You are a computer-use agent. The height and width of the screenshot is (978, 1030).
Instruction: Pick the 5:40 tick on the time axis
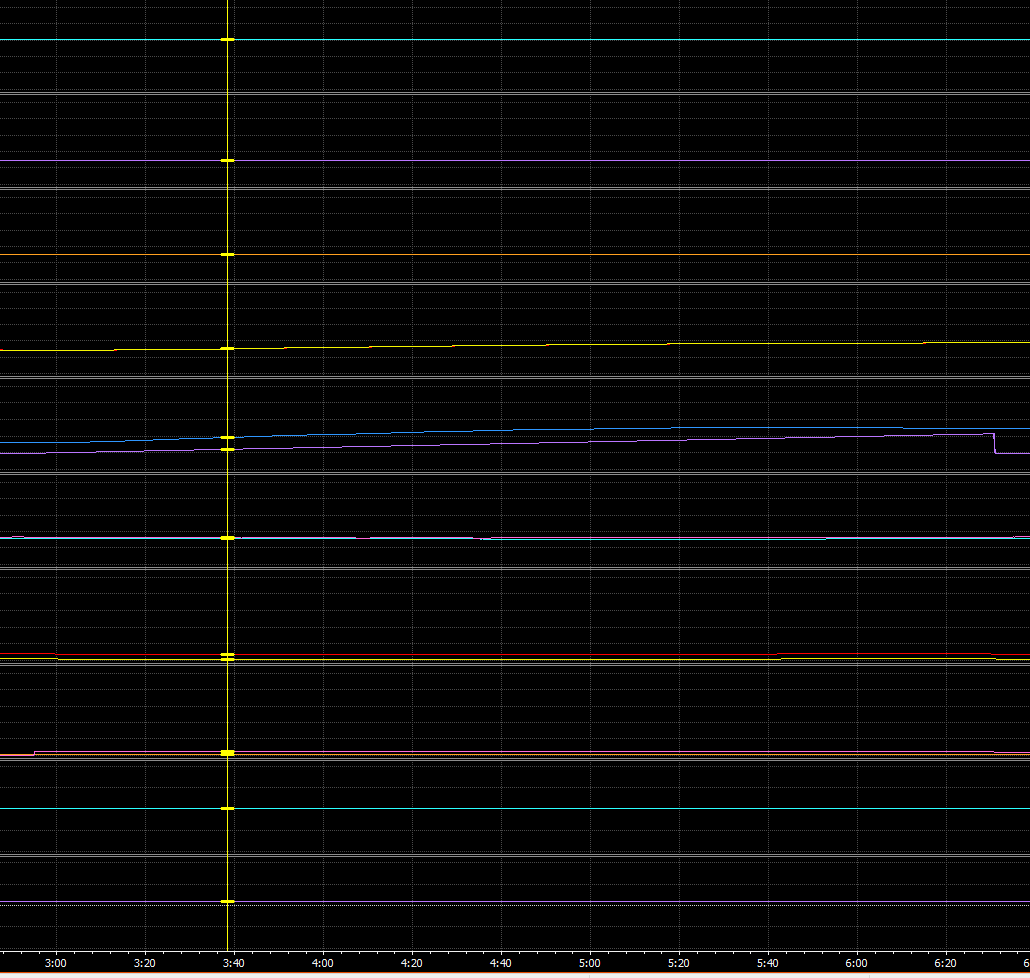pyautogui.click(x=768, y=963)
